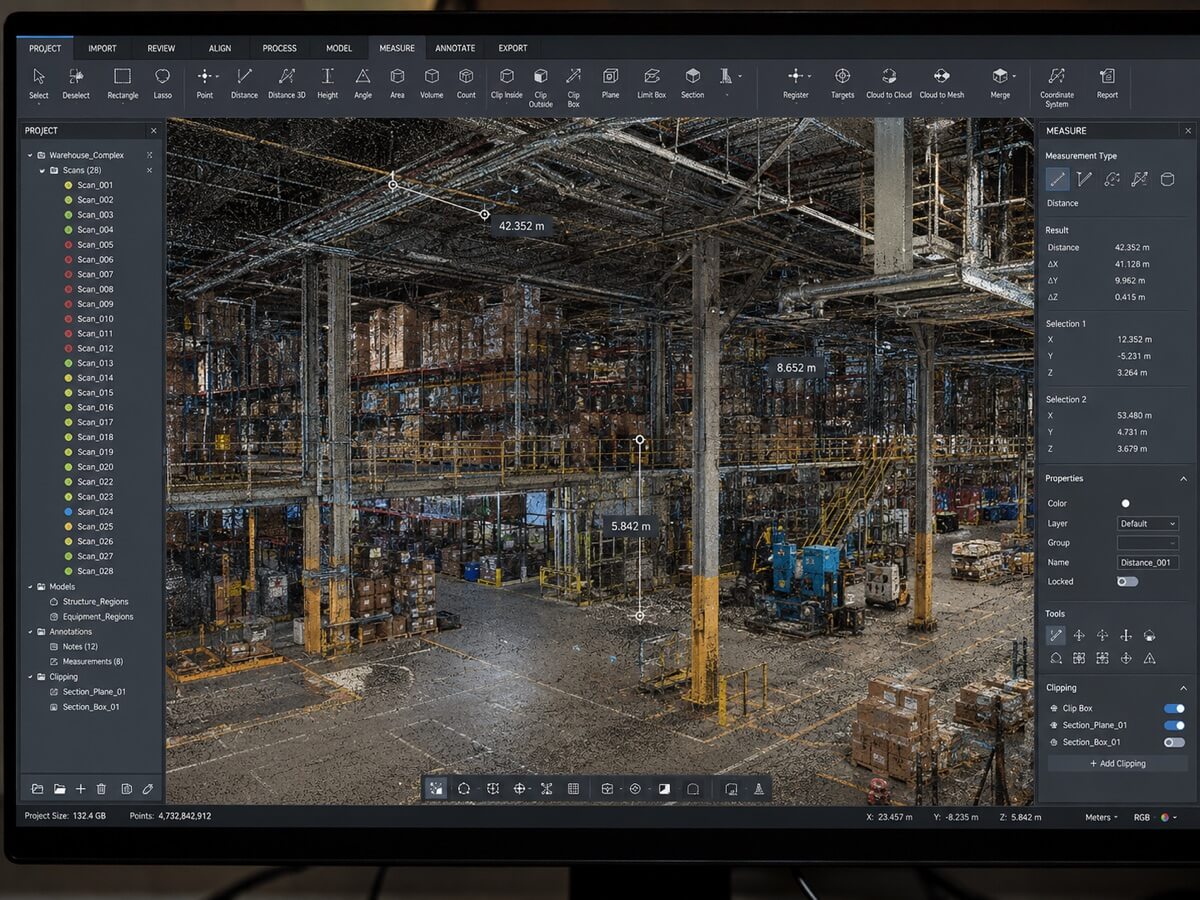Open the Meters units dropdown

tap(1102, 817)
